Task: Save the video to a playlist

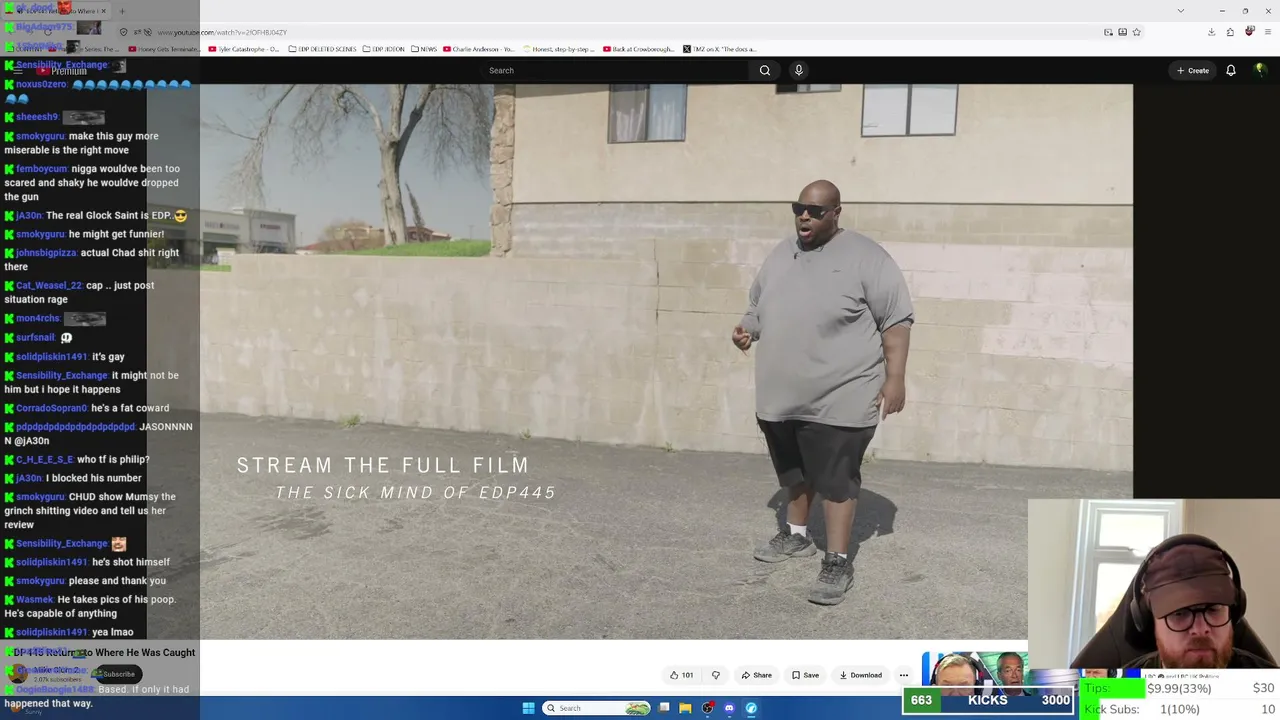Action: [x=805, y=675]
